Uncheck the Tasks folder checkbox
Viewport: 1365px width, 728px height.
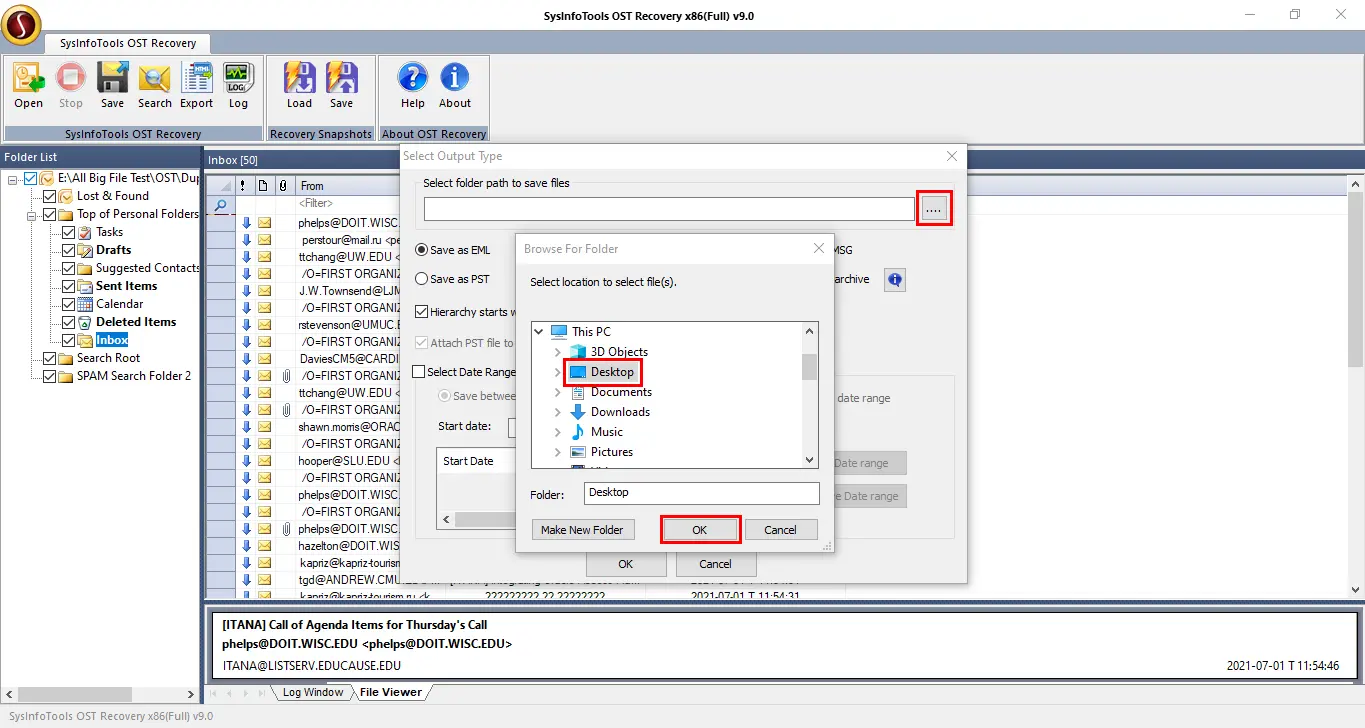click(x=69, y=232)
